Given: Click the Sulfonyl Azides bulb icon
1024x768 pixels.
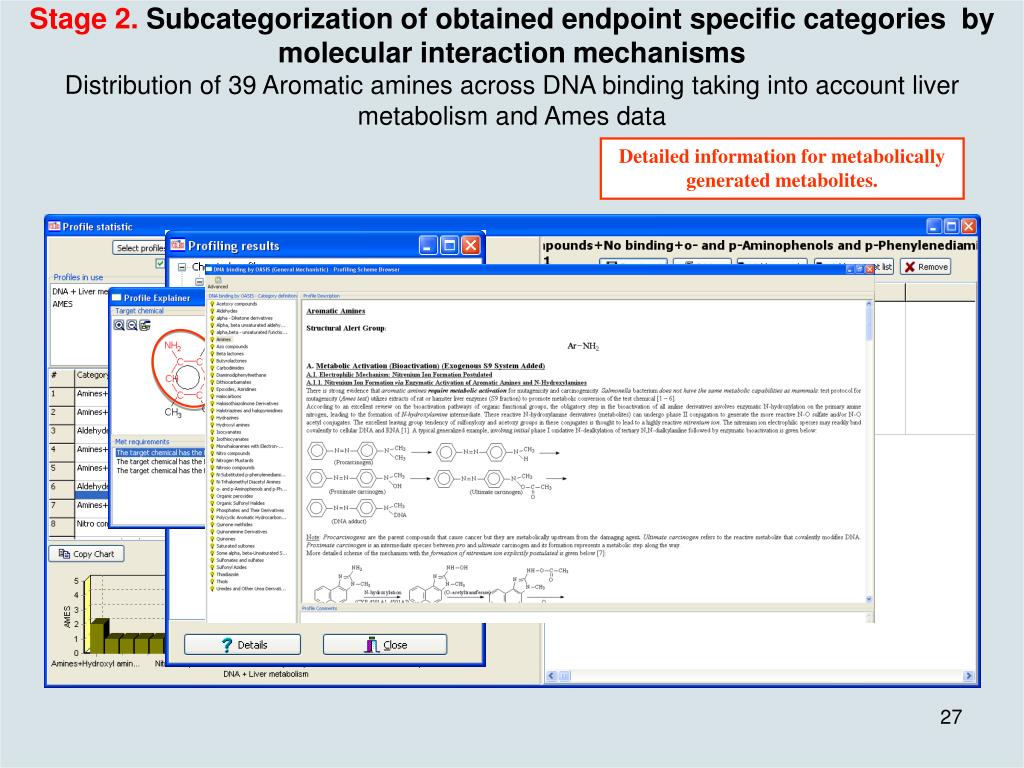Looking at the screenshot, I should pos(212,568).
